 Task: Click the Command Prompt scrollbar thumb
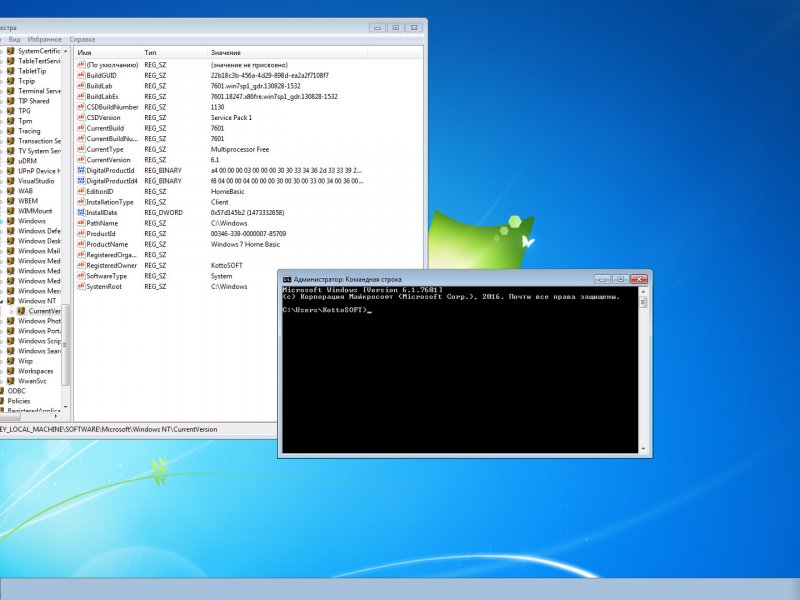tap(643, 302)
